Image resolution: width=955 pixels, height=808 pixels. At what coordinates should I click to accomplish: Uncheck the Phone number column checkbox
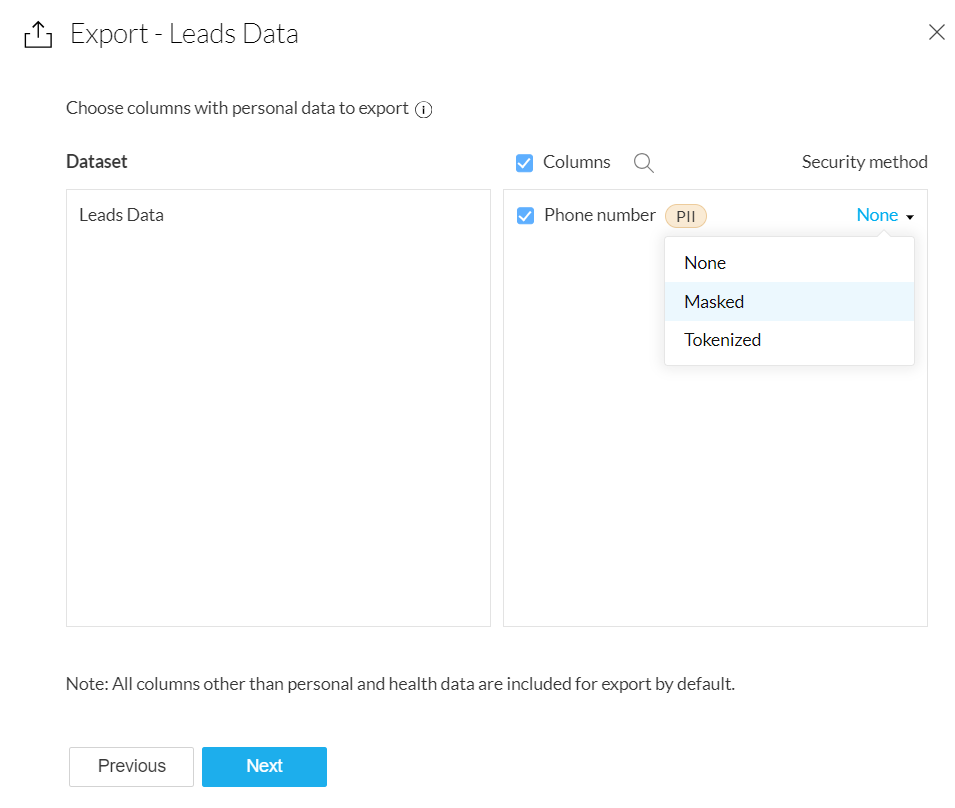pos(525,215)
